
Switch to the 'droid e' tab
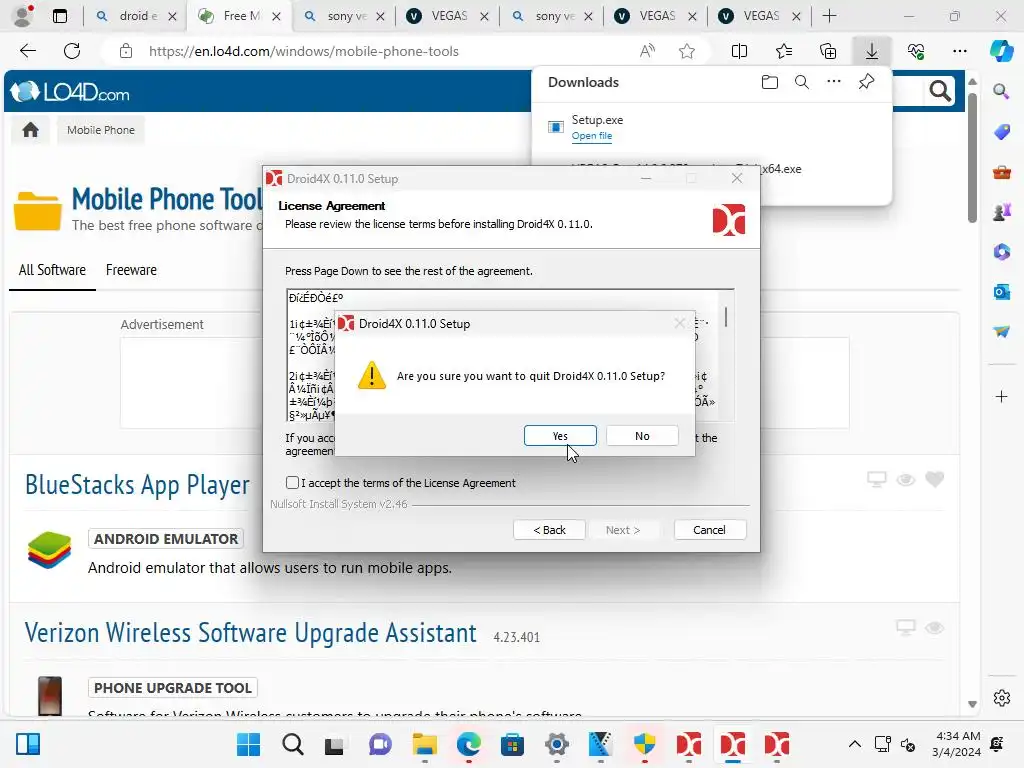136,16
